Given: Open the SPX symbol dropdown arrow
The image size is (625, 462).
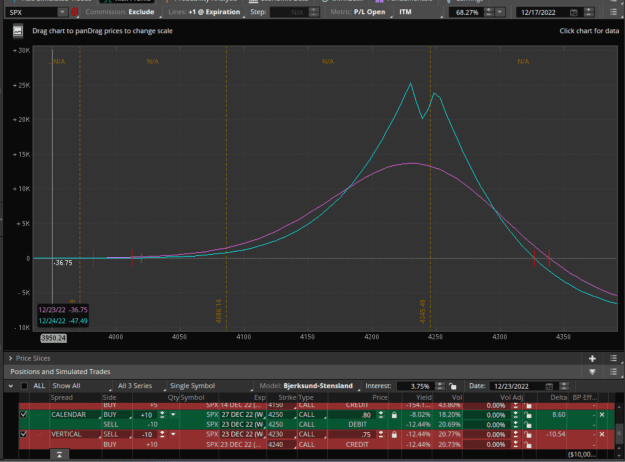Looking at the screenshot, I should [62, 12].
